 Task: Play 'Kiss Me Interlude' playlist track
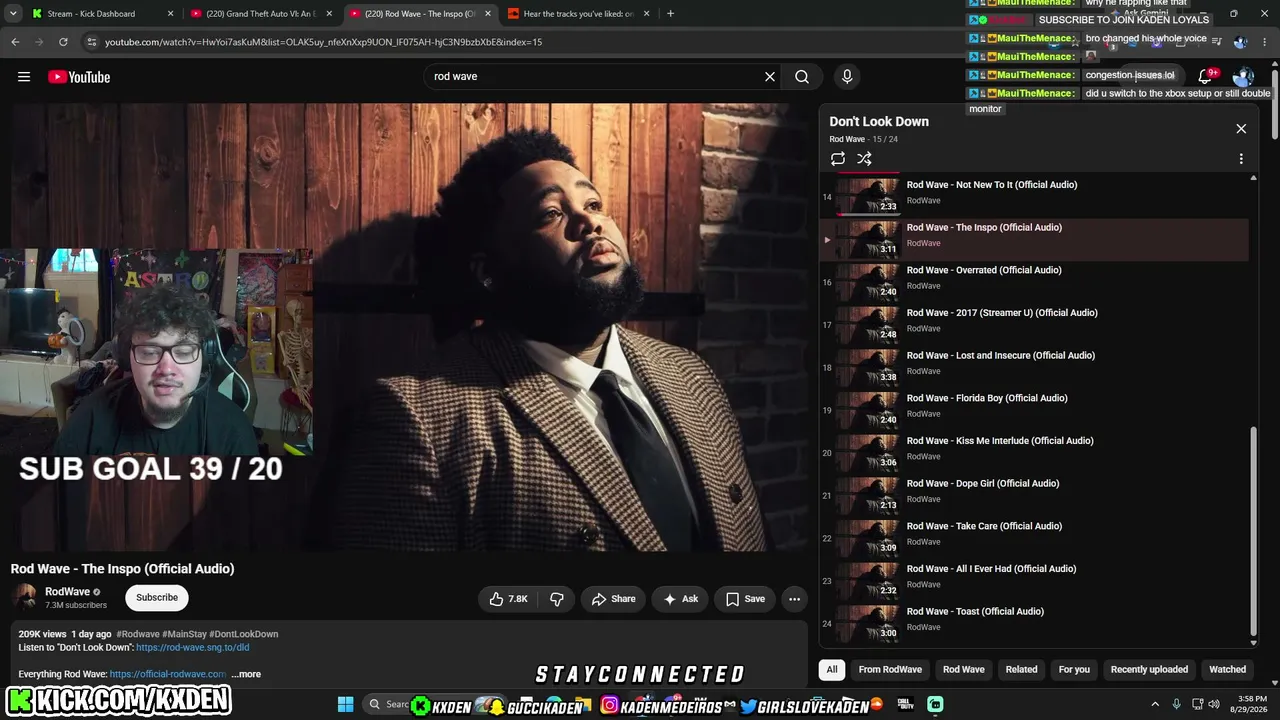1034,453
